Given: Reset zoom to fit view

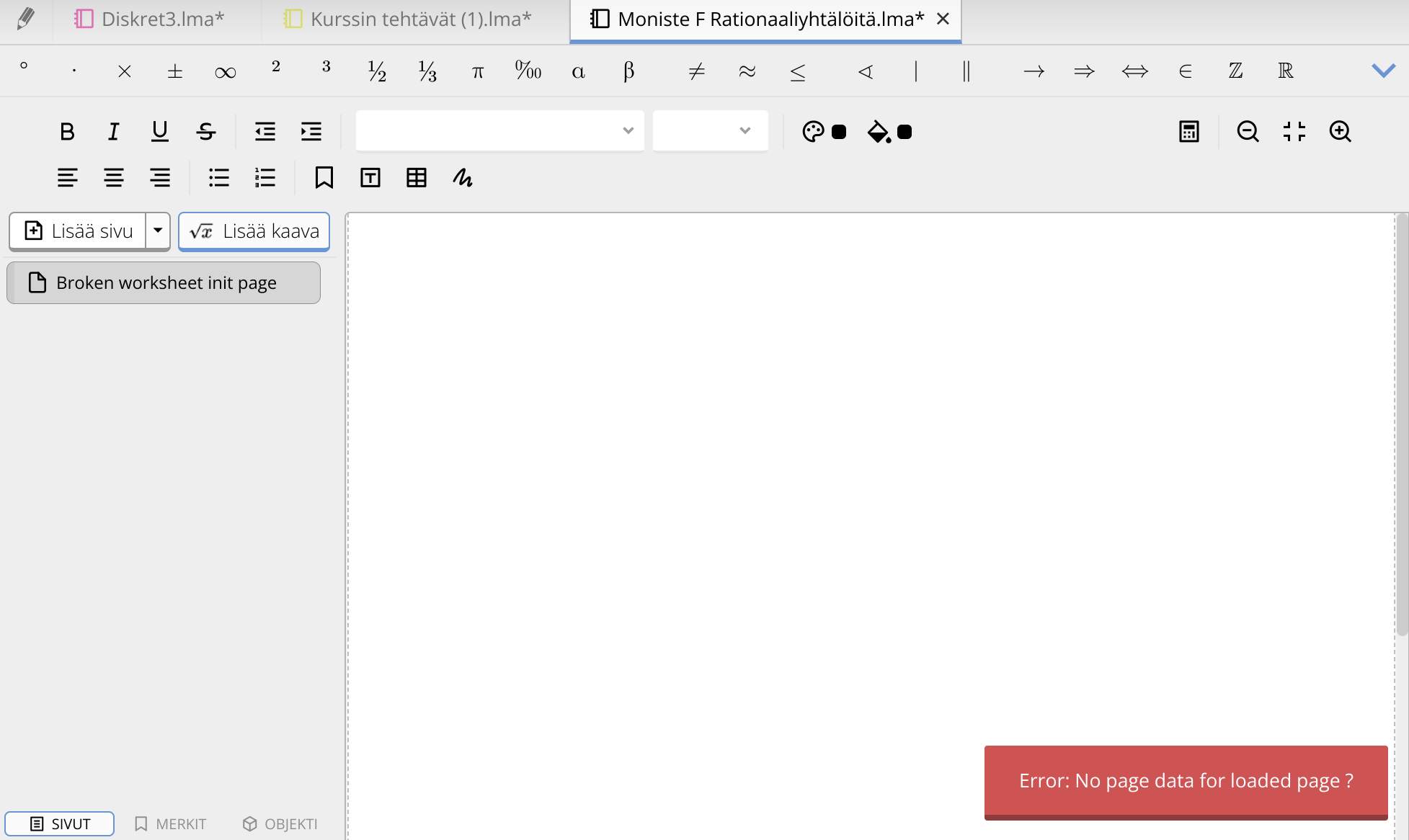Looking at the screenshot, I should [x=1294, y=132].
